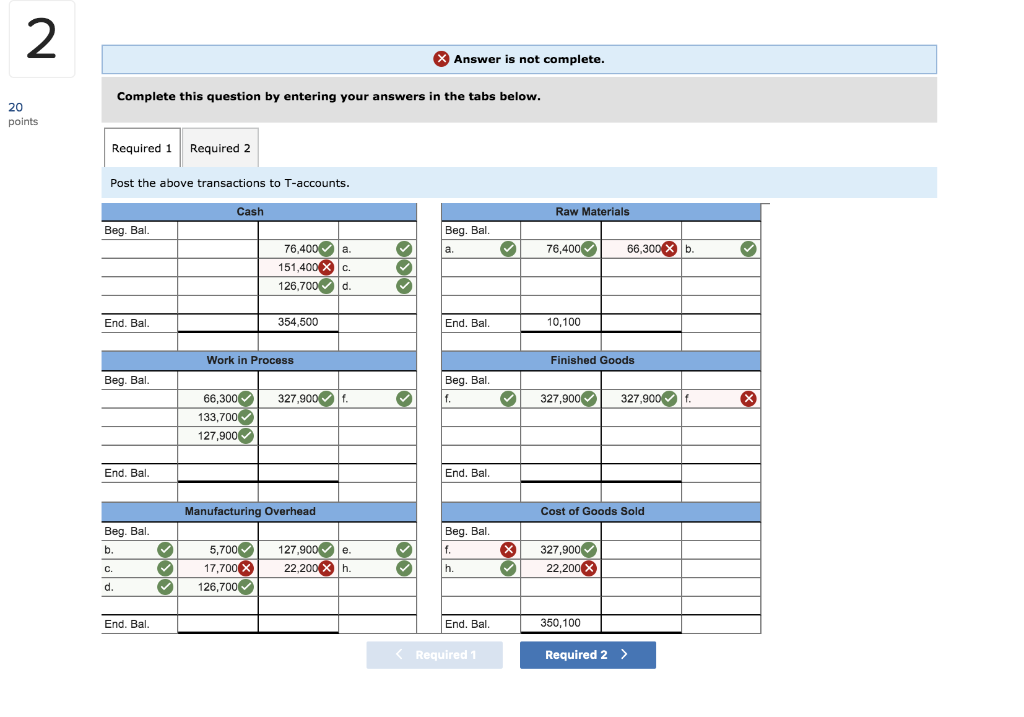The height and width of the screenshot is (717, 1024).
Task: Click red X next to 151,400 in Cash
Action: (x=327, y=268)
